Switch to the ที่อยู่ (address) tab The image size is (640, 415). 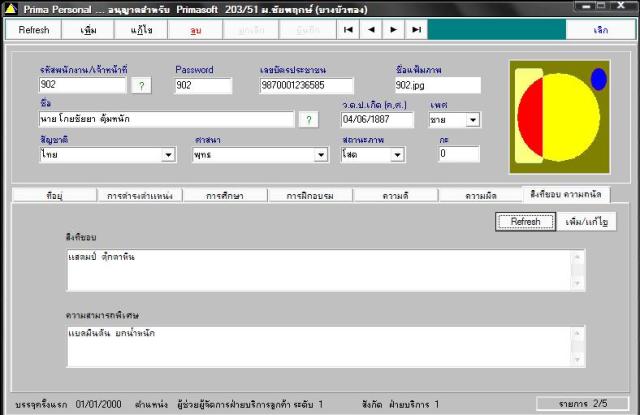(54, 195)
